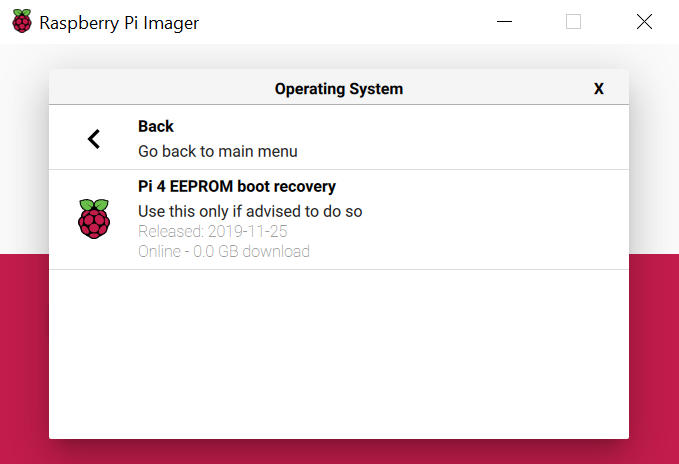Click "Use this only if advised to do so"
Viewport: 679px width, 464px height.
250,211
